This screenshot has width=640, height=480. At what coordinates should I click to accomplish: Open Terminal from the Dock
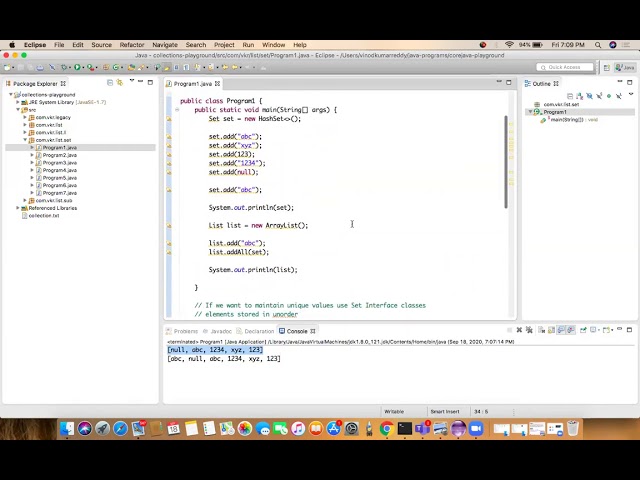point(404,429)
